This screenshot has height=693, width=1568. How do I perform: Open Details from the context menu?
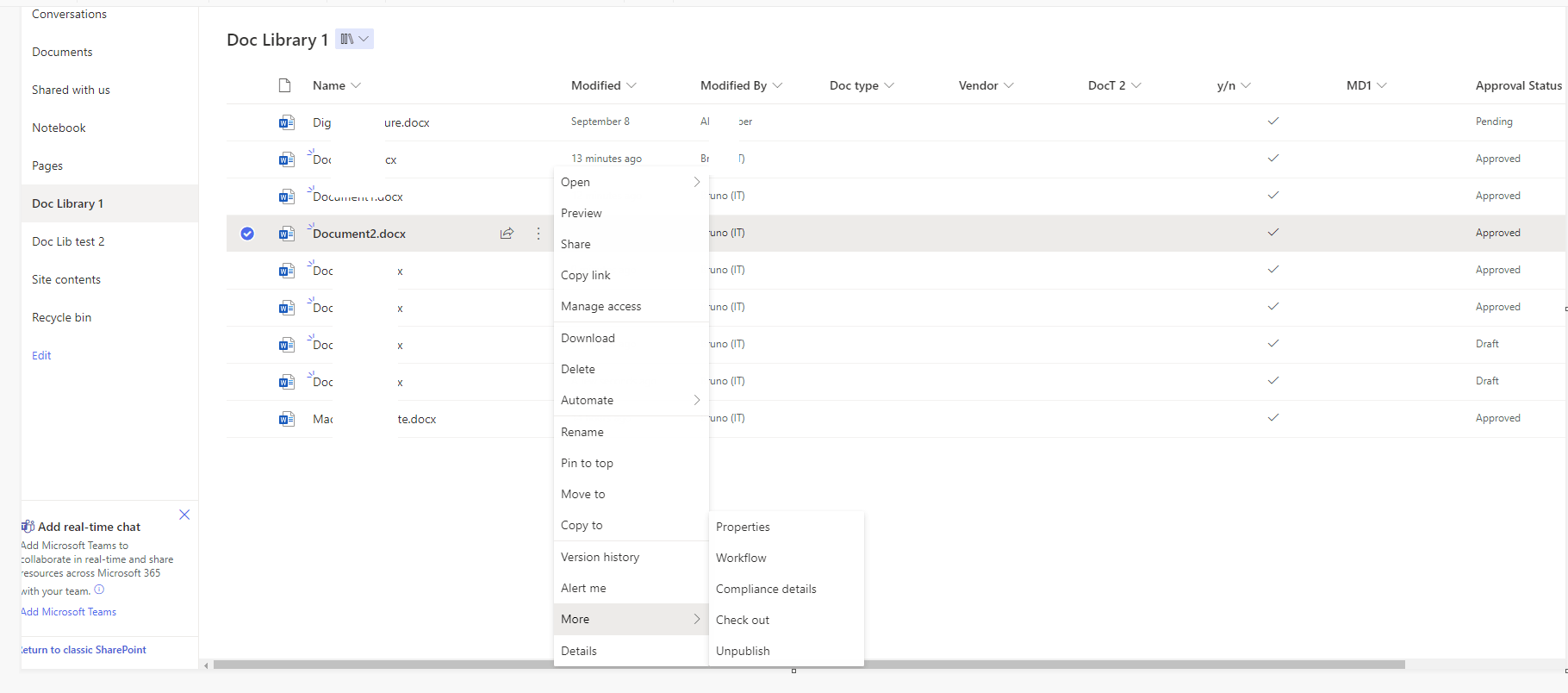point(631,651)
